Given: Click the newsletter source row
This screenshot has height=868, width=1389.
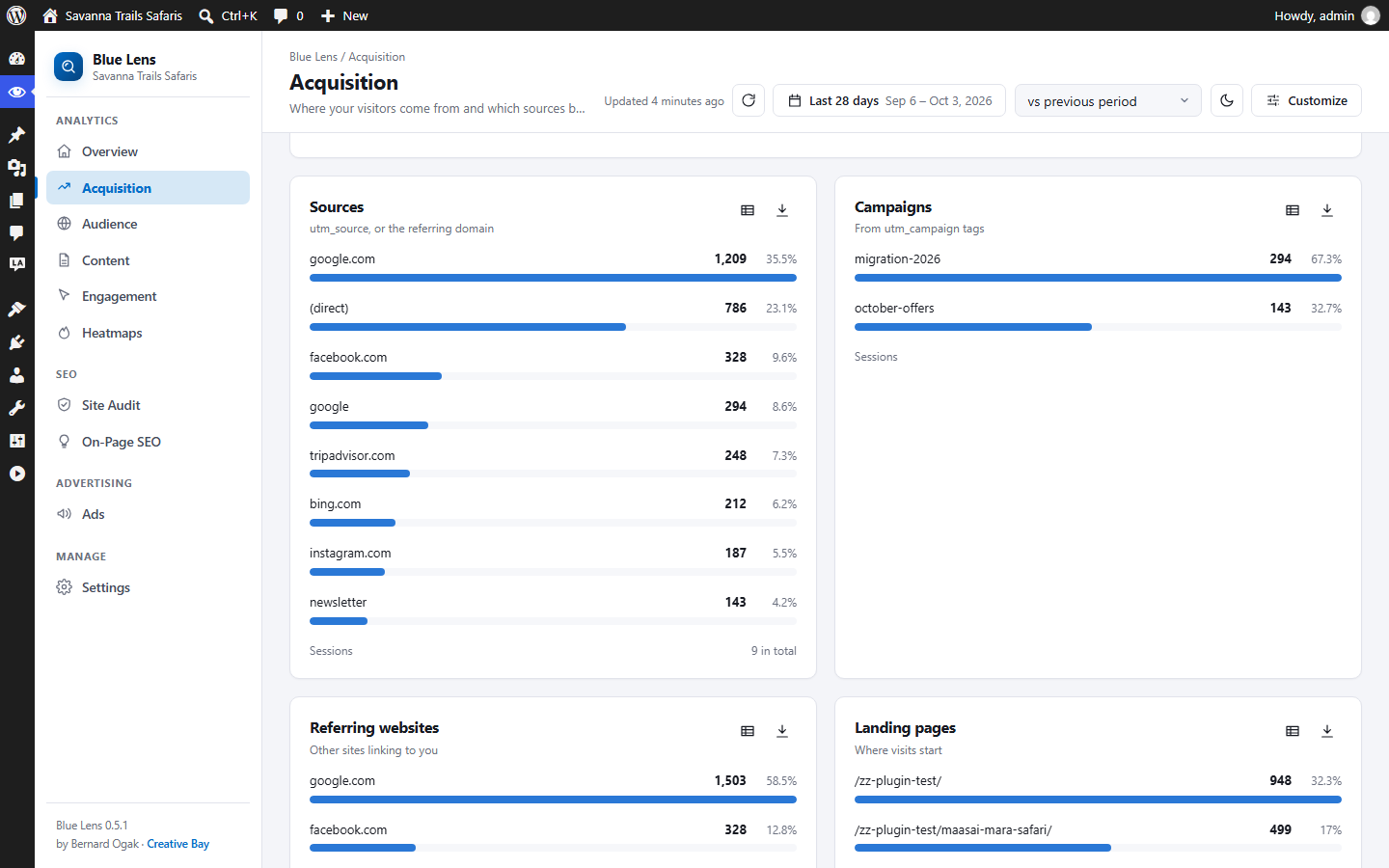Looking at the screenshot, I should (553, 609).
